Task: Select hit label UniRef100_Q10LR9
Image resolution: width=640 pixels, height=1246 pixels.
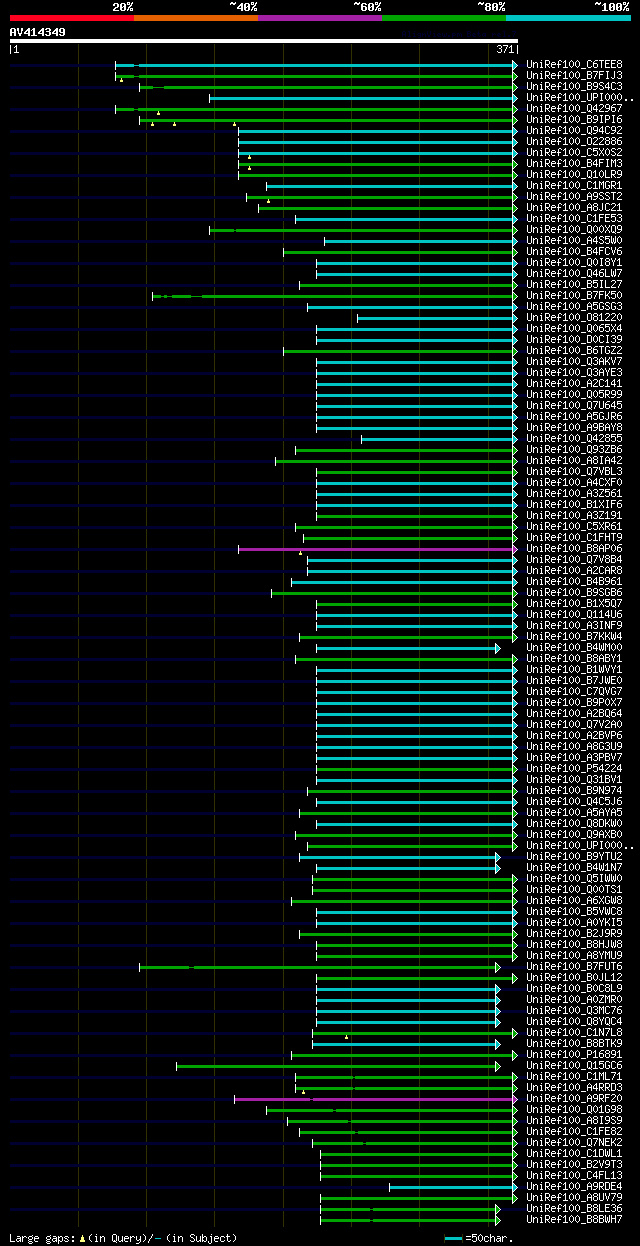Action: (x=574, y=174)
